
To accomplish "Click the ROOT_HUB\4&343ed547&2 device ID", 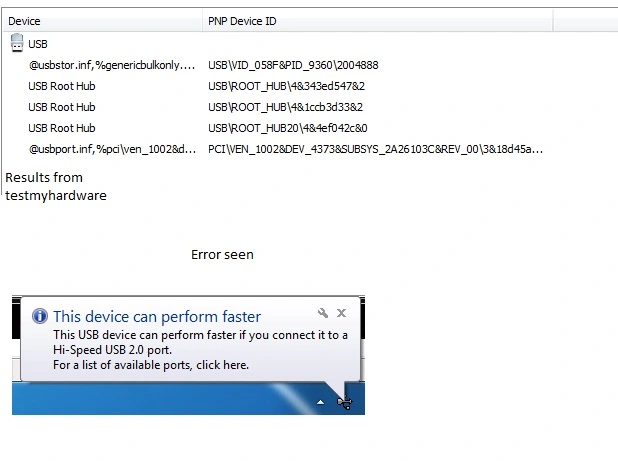I will (286, 86).
